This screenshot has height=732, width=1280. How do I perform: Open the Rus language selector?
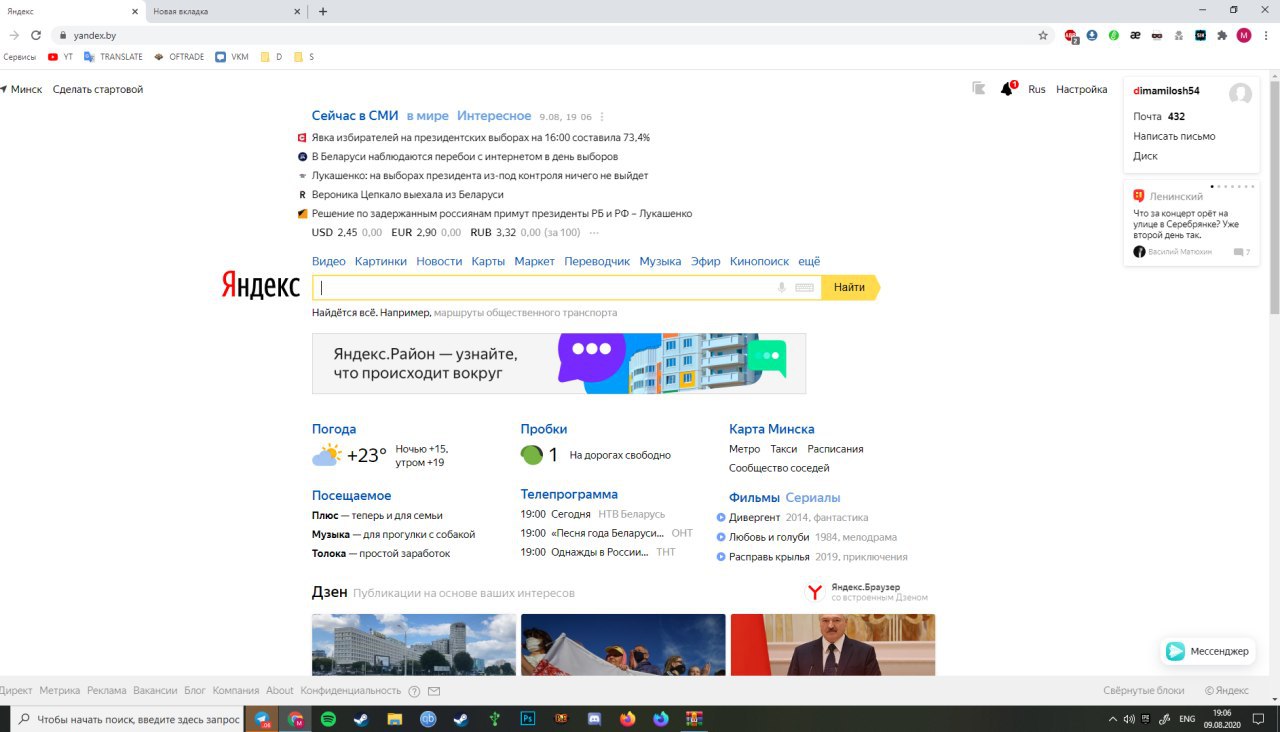(1037, 89)
